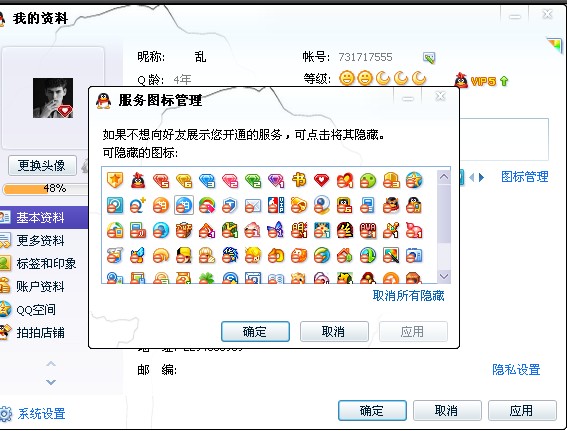
Task: Select the blue diamond level 3 icon
Action: pyautogui.click(x=207, y=180)
